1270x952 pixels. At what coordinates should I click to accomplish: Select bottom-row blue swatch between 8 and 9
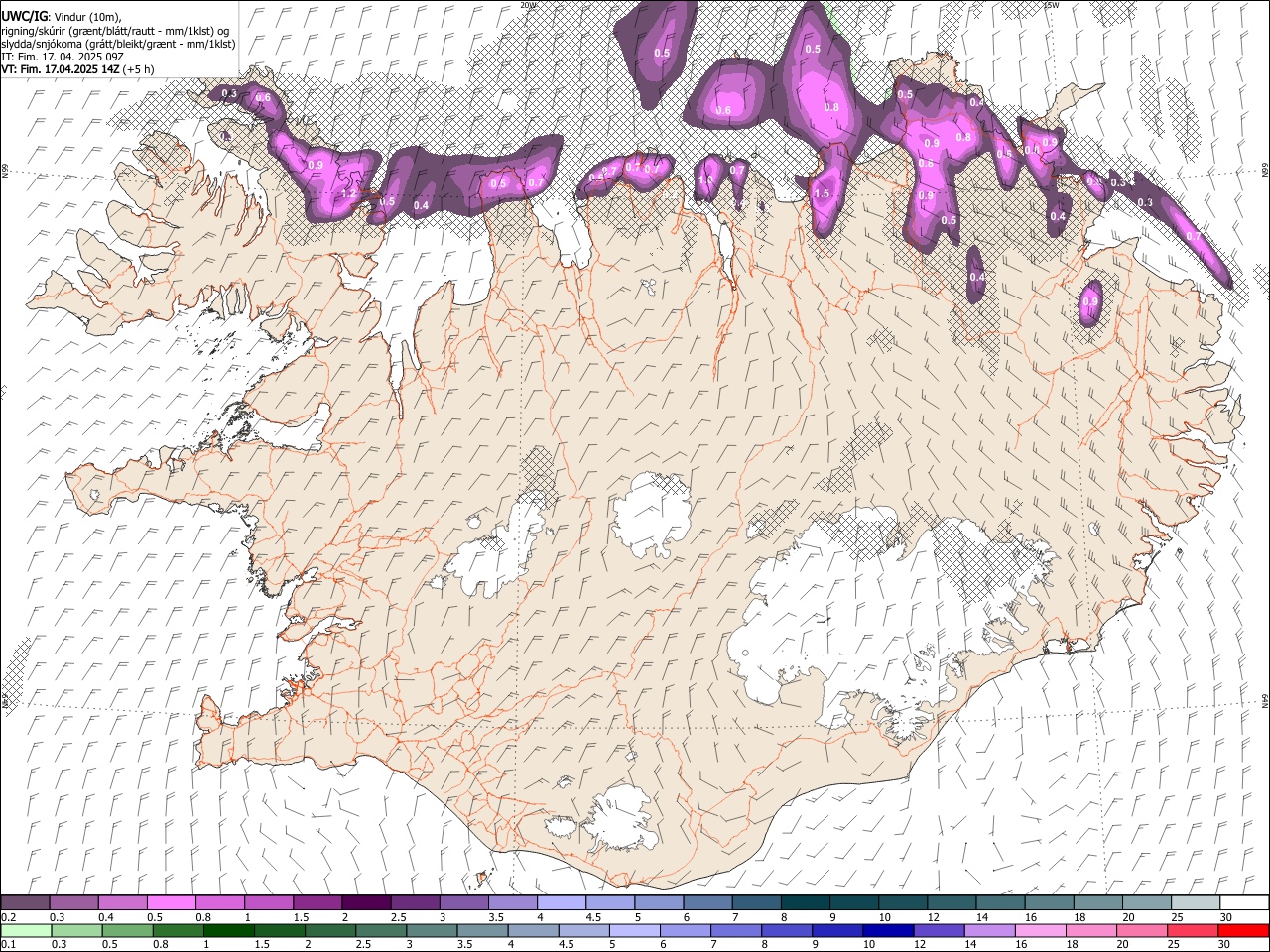[787, 930]
